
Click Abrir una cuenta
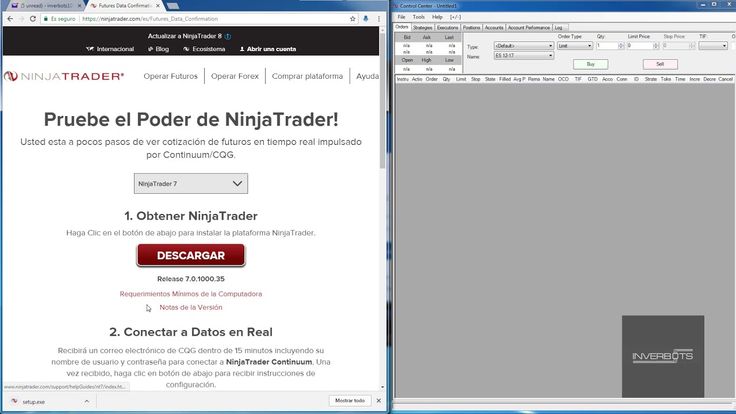coord(268,49)
